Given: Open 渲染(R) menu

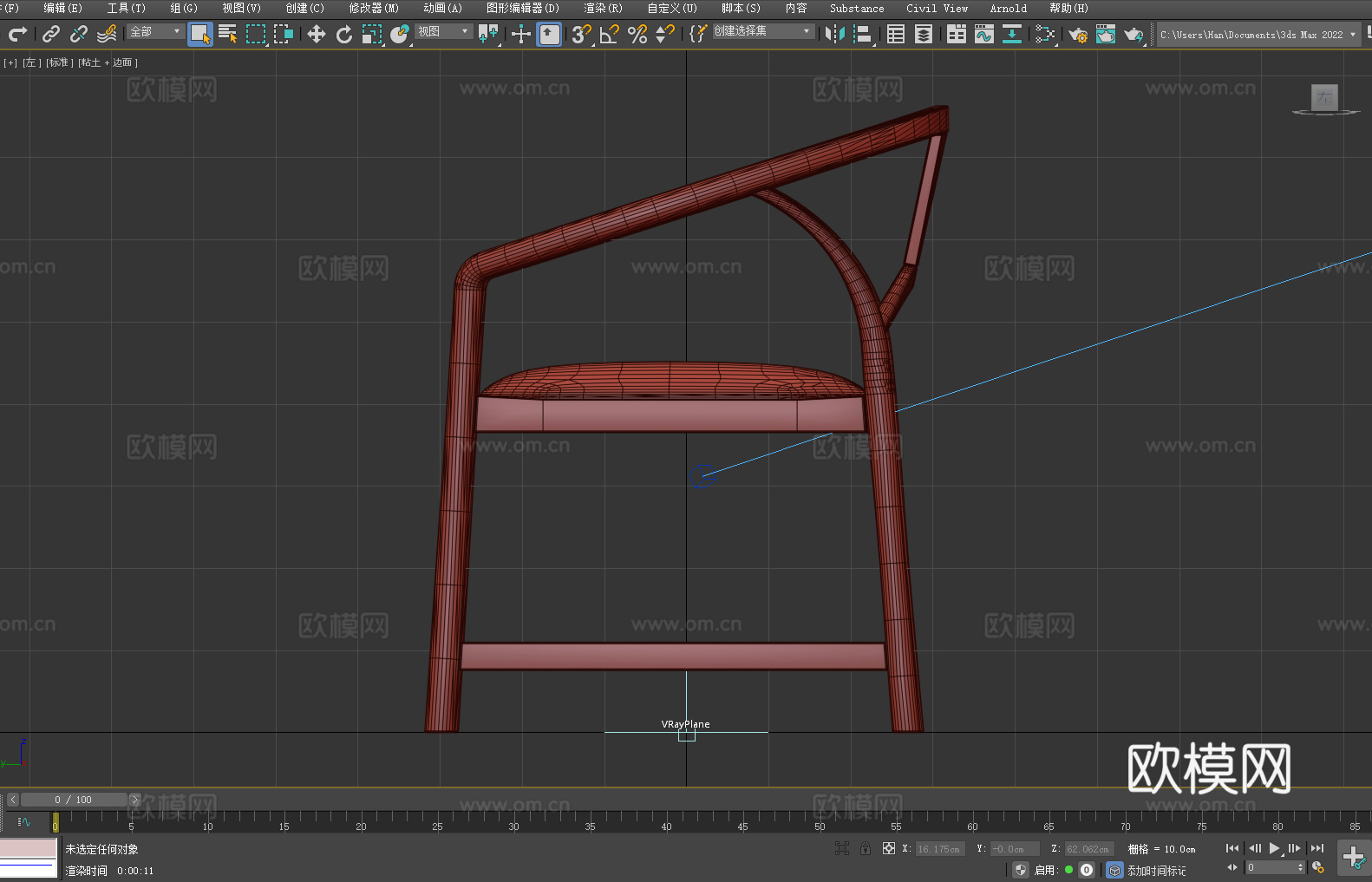Looking at the screenshot, I should 603,8.
